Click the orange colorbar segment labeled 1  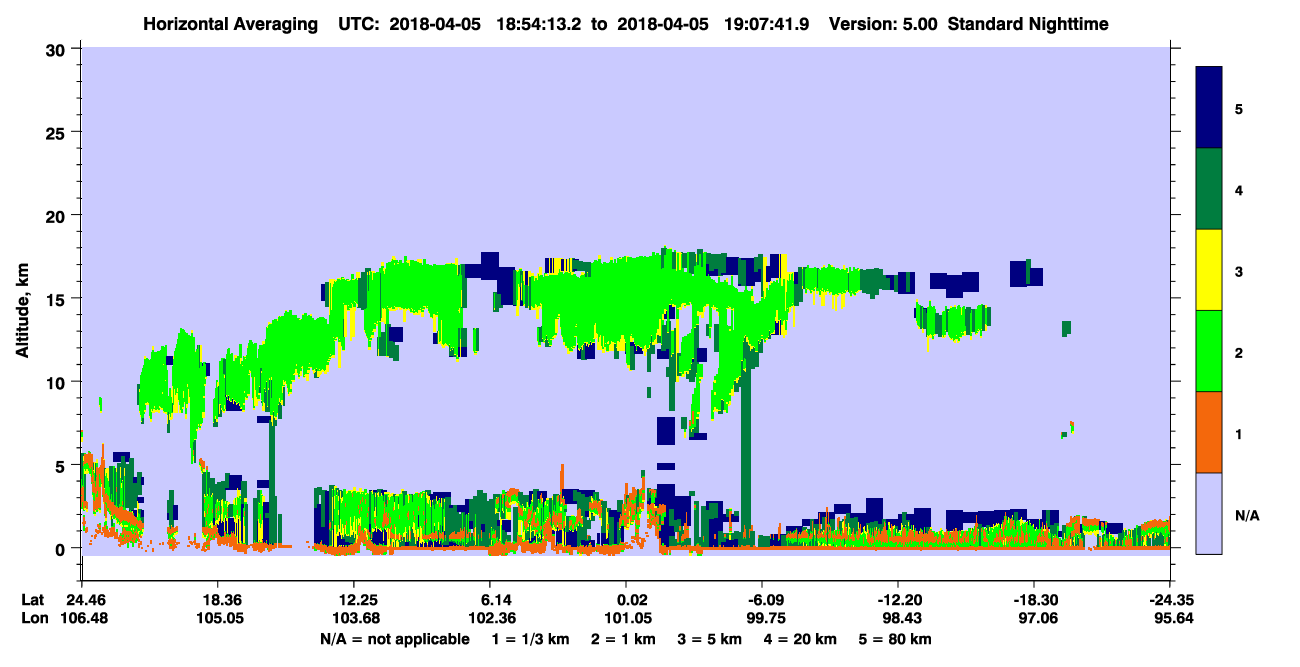[x=1209, y=432]
